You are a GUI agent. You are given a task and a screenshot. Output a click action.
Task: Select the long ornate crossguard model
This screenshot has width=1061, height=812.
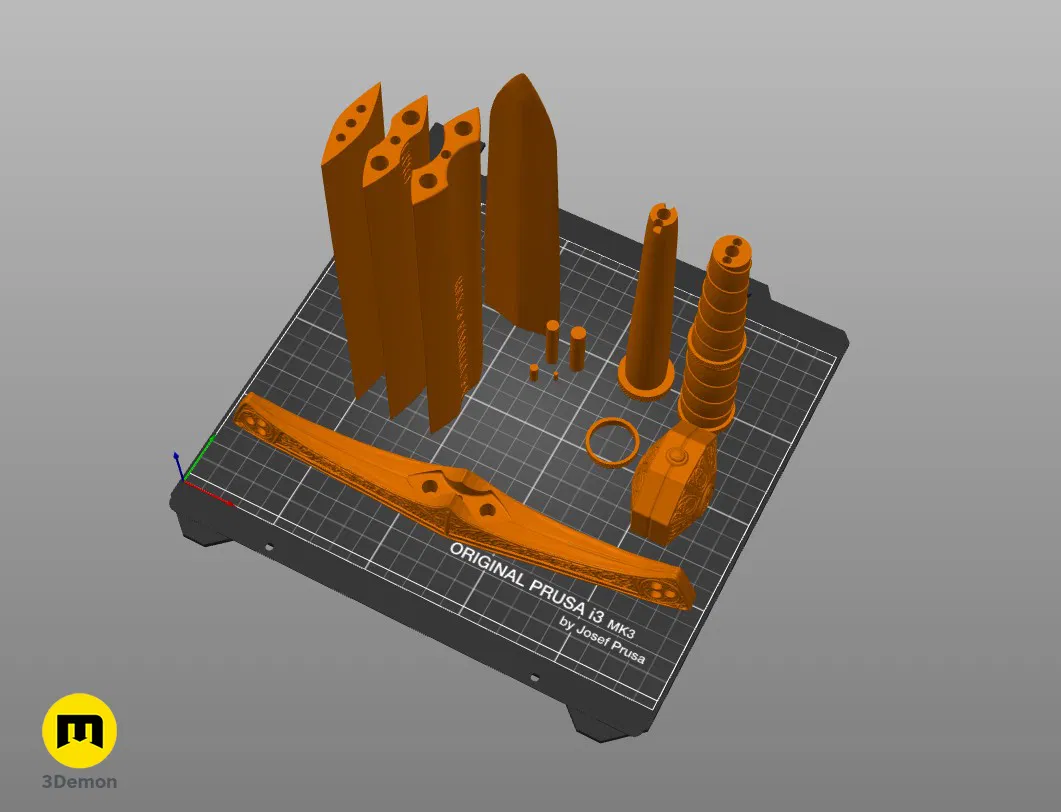[464, 504]
